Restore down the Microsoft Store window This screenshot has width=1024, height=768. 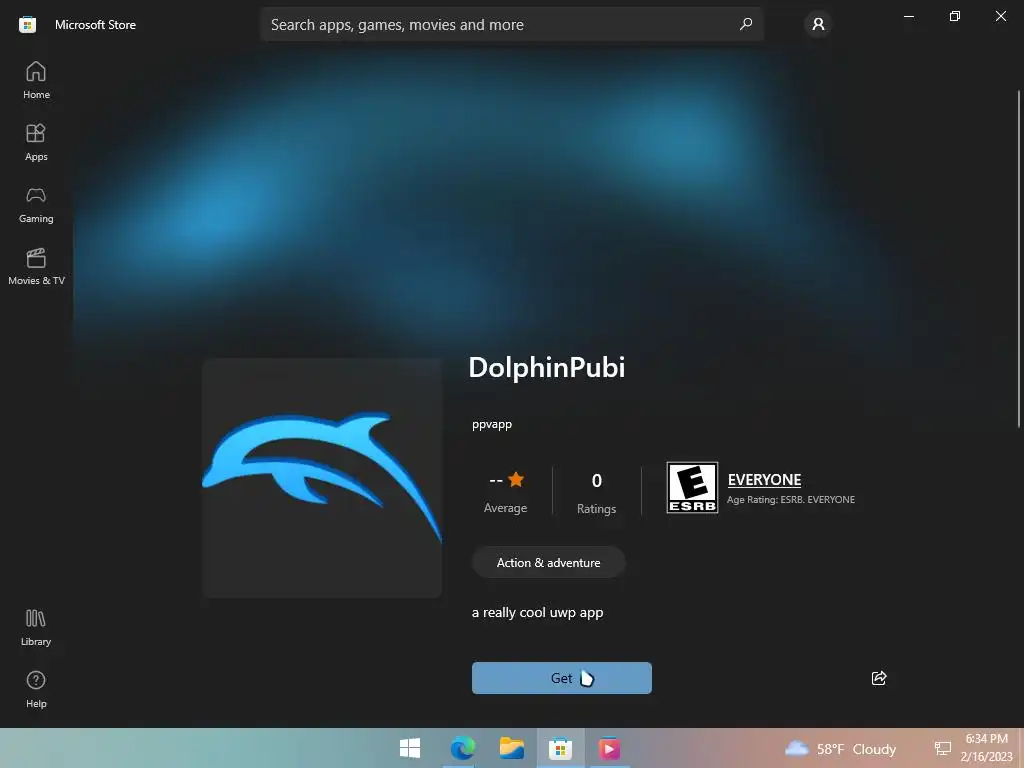pos(955,16)
